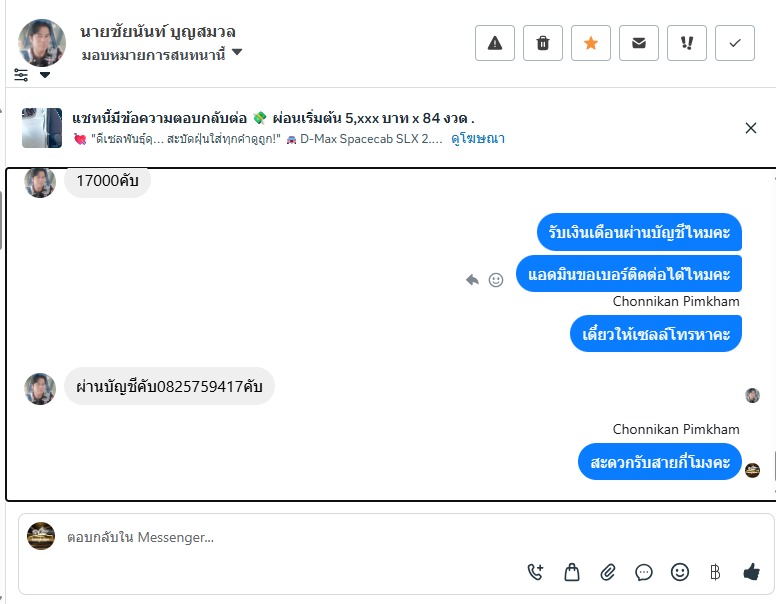Delete conversation using the trash icon
The height and width of the screenshot is (604, 776).
click(x=543, y=43)
